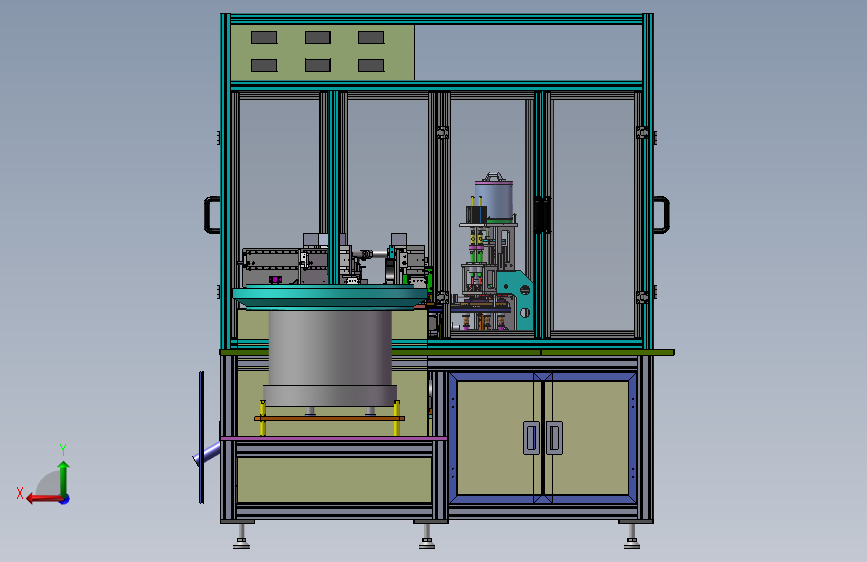The height and width of the screenshot is (562, 867).
Task: Select the purple discharge chute pipe
Action: pyautogui.click(x=207, y=454)
